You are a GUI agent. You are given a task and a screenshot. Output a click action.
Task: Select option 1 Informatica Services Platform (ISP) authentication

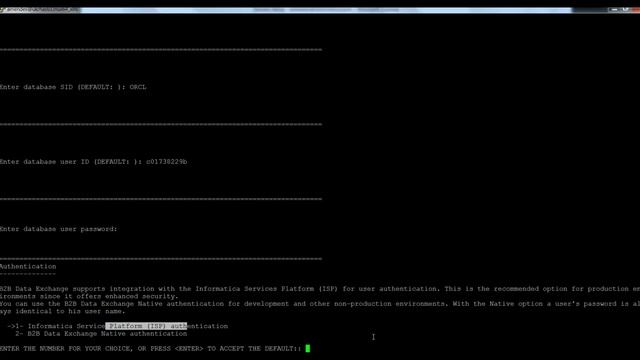[x=118, y=326]
